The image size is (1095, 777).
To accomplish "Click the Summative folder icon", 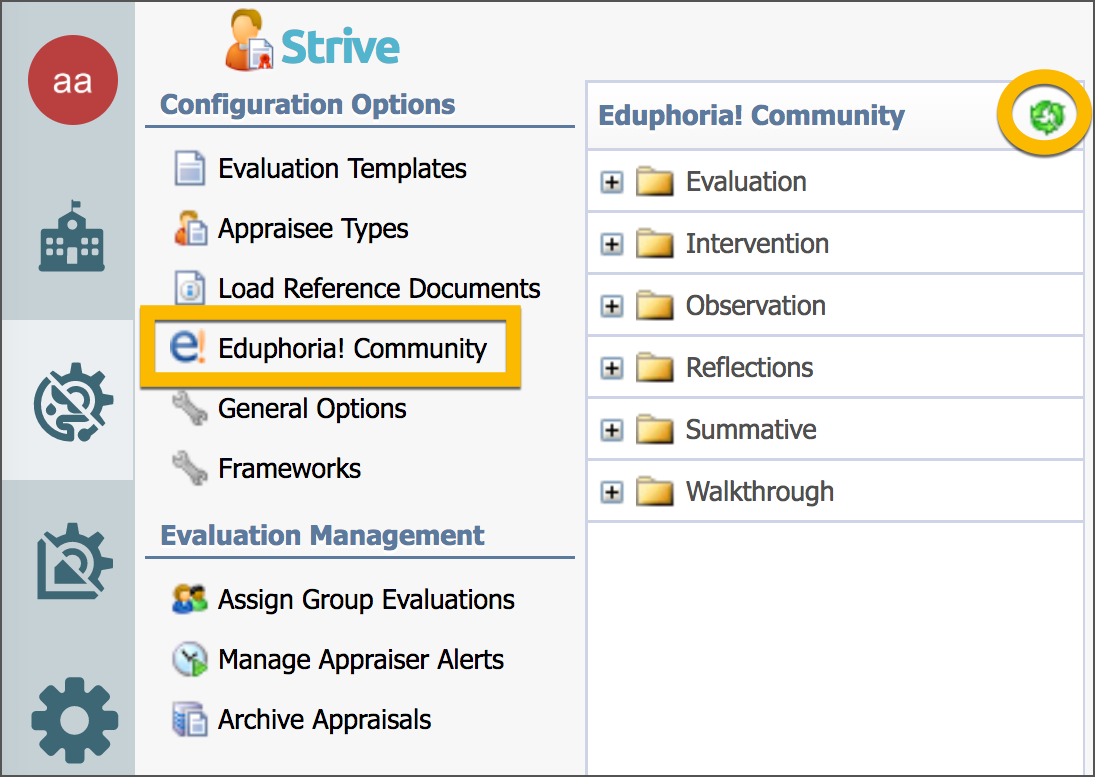I will click(x=654, y=429).
